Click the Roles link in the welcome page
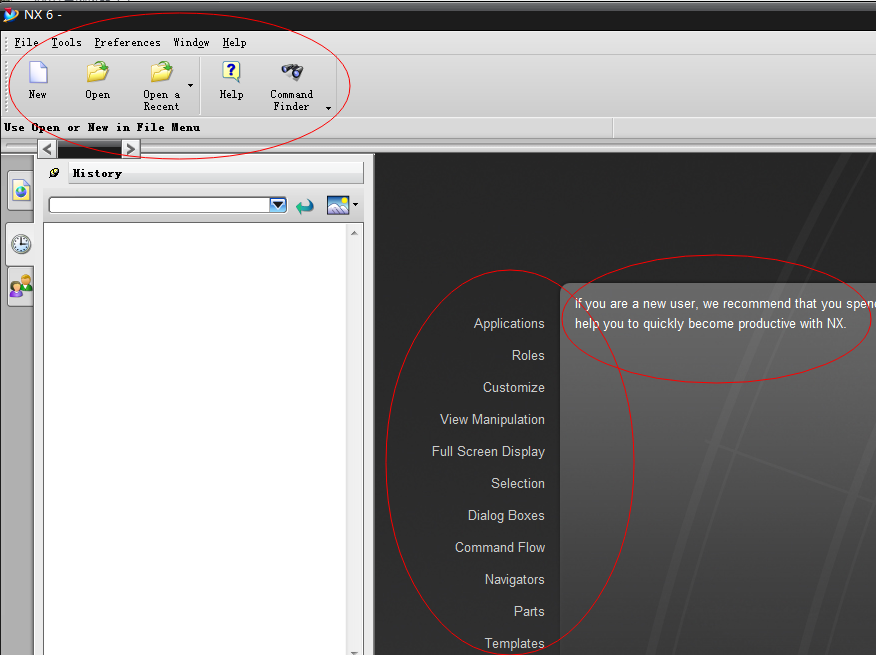The height and width of the screenshot is (655, 876). point(528,355)
